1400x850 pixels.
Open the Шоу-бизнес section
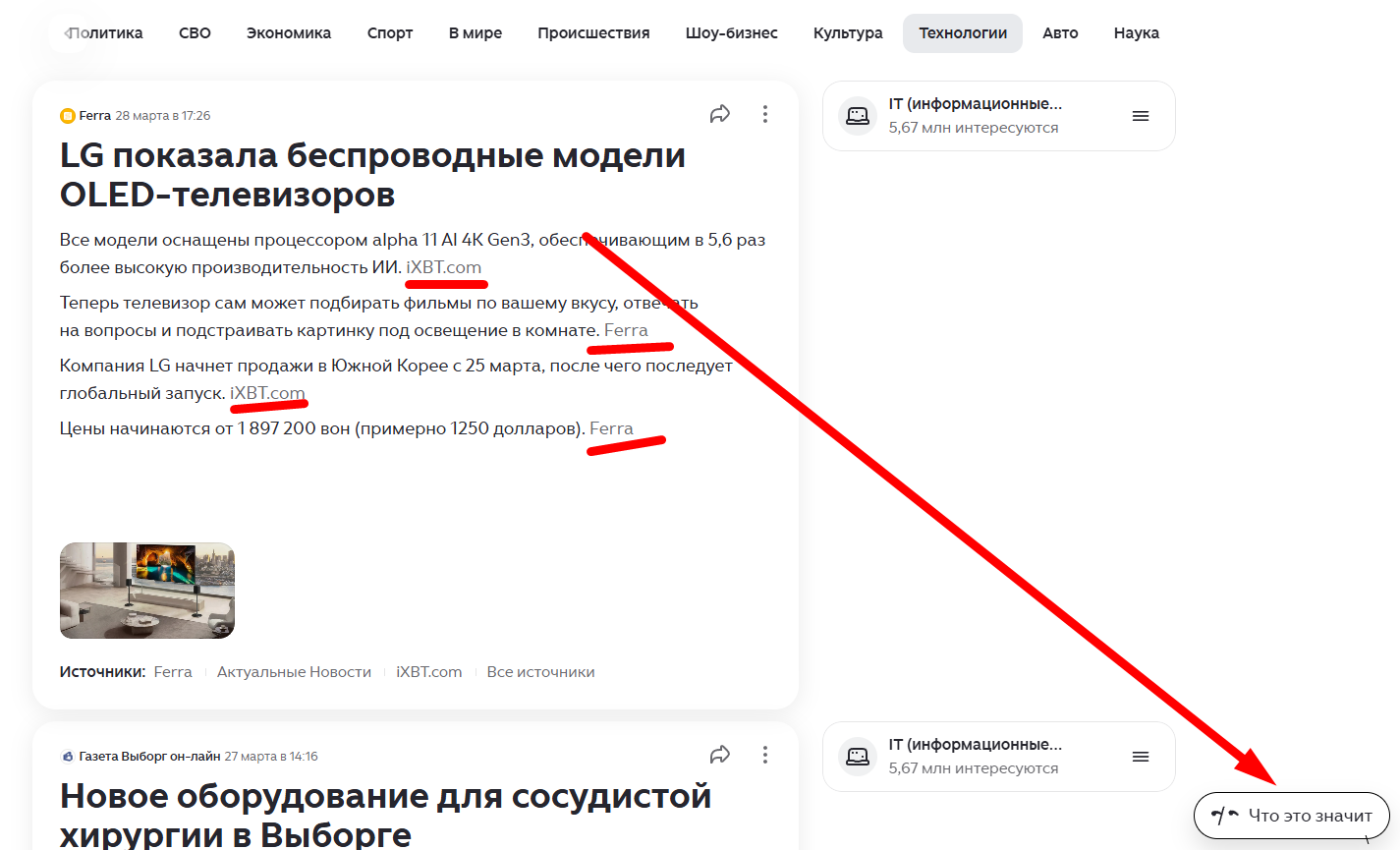(x=732, y=32)
